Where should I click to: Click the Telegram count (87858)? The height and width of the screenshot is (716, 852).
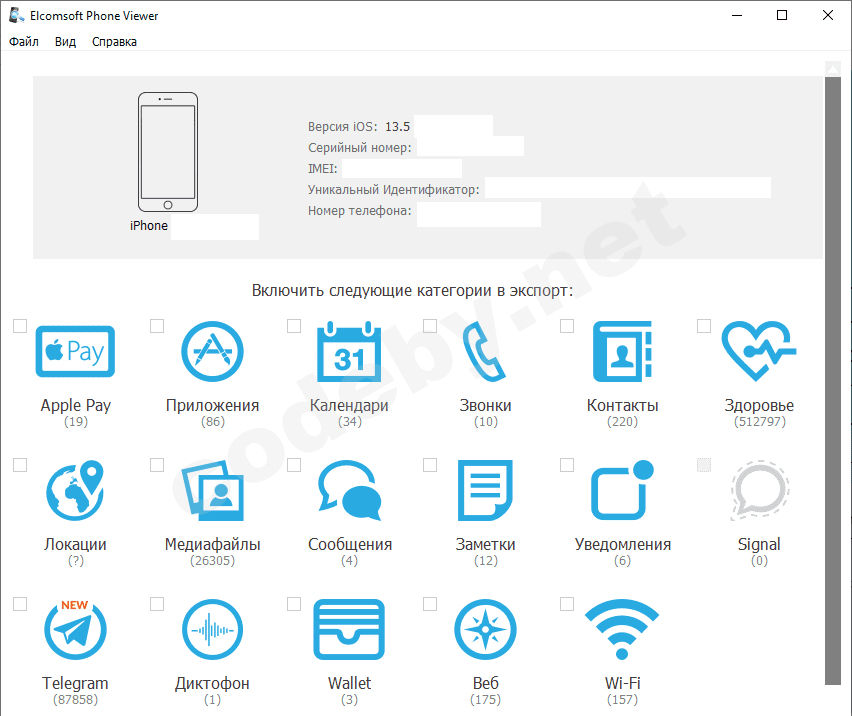tap(76, 700)
